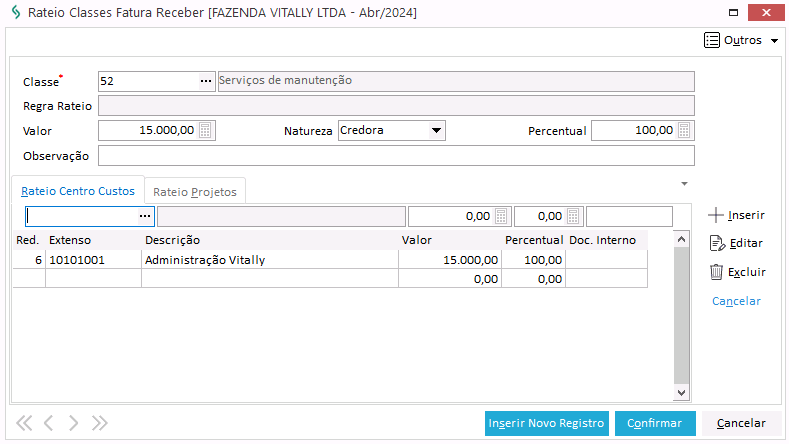
Task: Go to previous record
Action: [48, 423]
